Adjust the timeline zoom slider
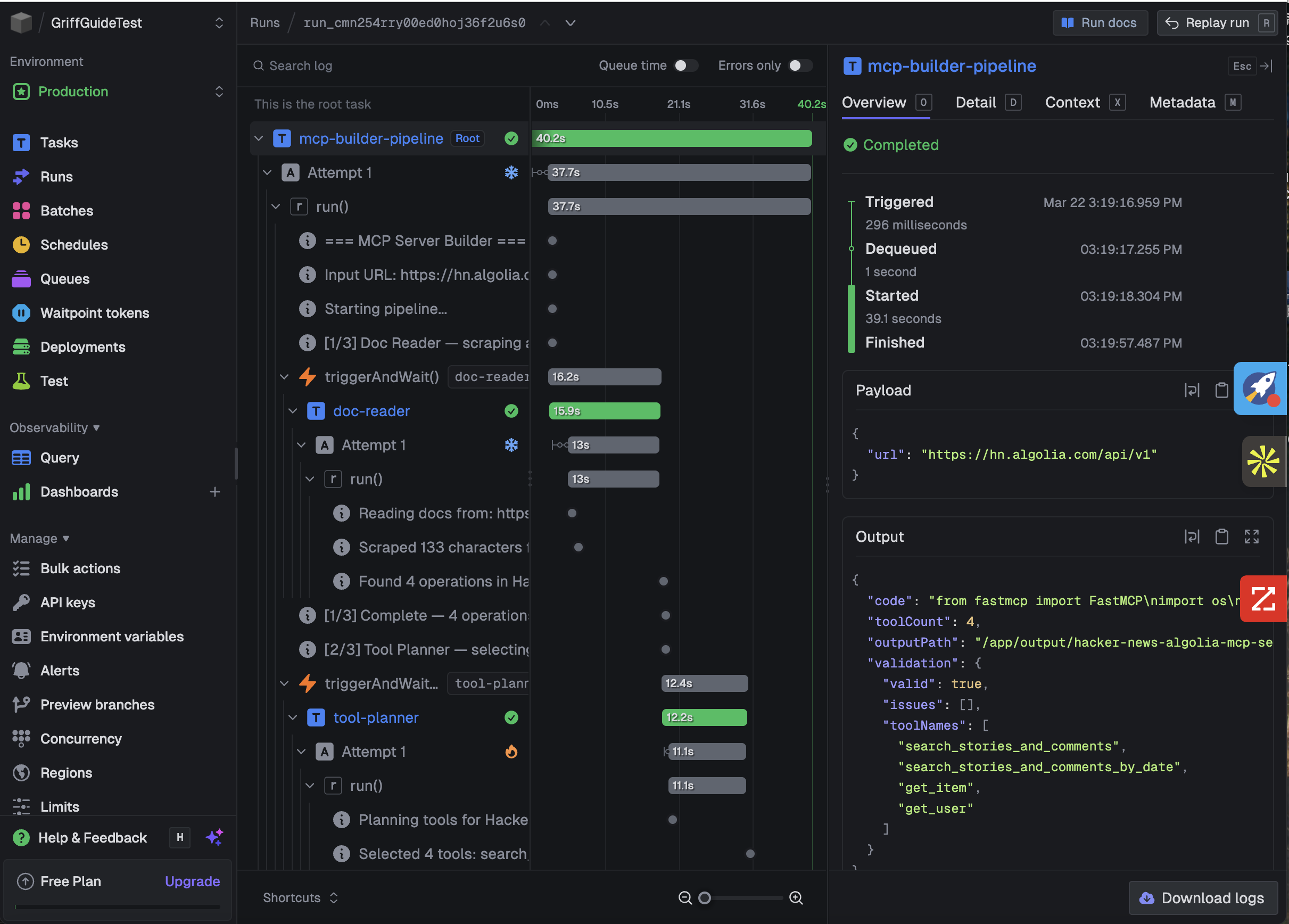1289x924 pixels. [705, 898]
